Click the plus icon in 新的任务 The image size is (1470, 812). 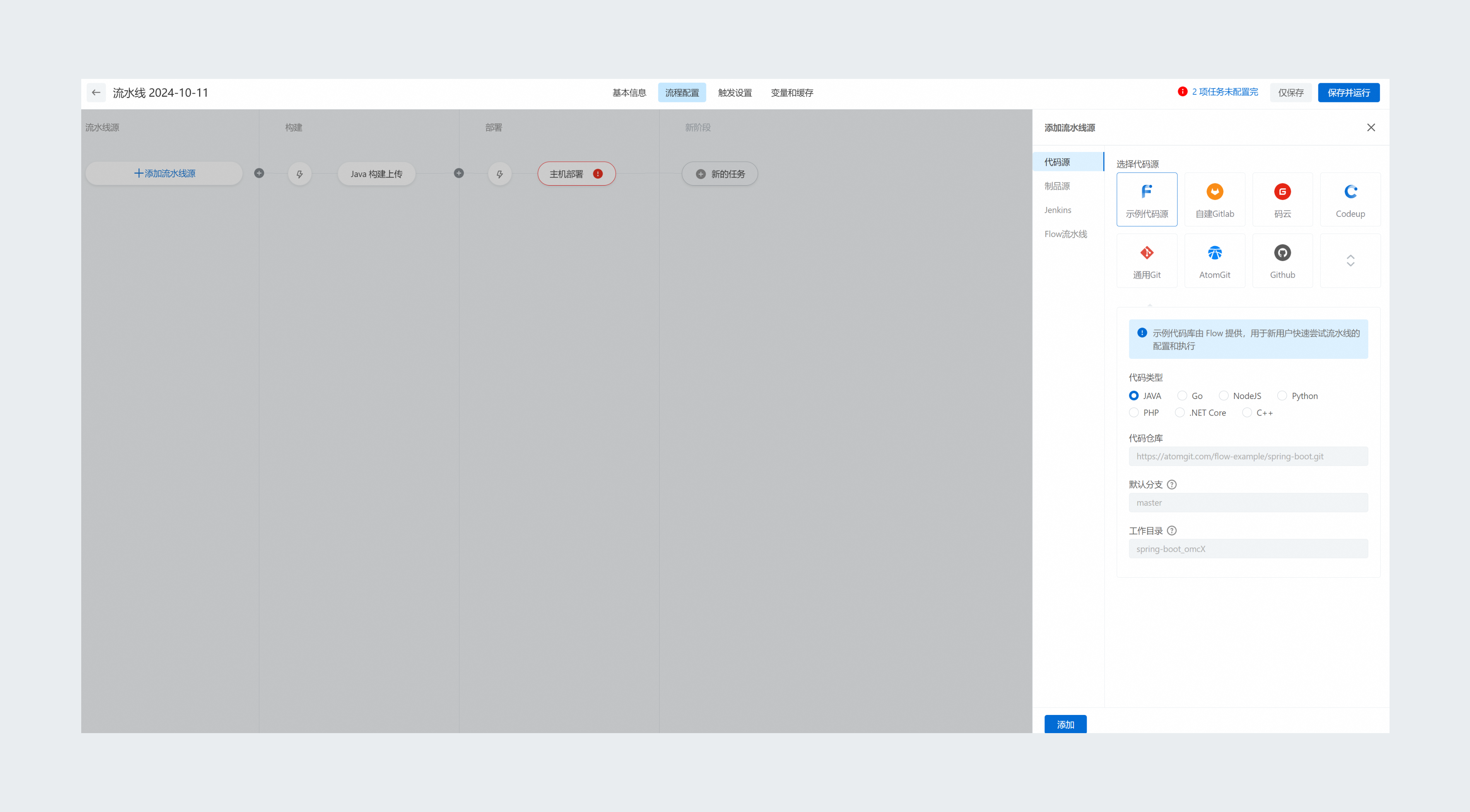[x=701, y=174]
